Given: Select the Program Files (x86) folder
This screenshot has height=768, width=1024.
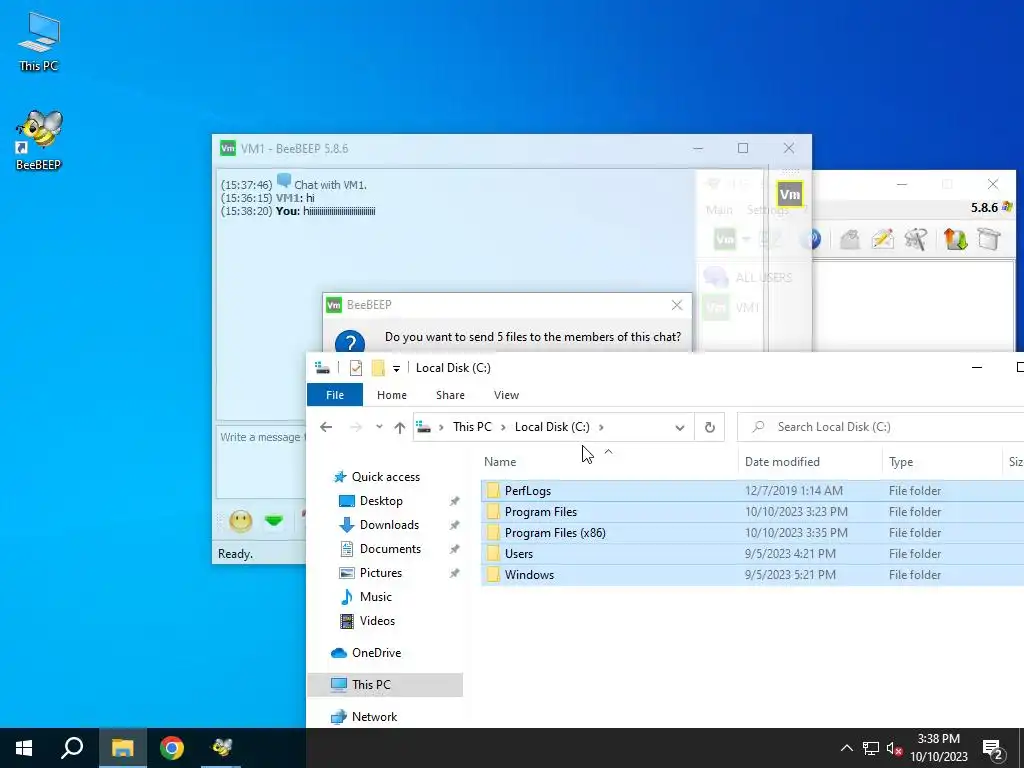Looking at the screenshot, I should (752, 533).
